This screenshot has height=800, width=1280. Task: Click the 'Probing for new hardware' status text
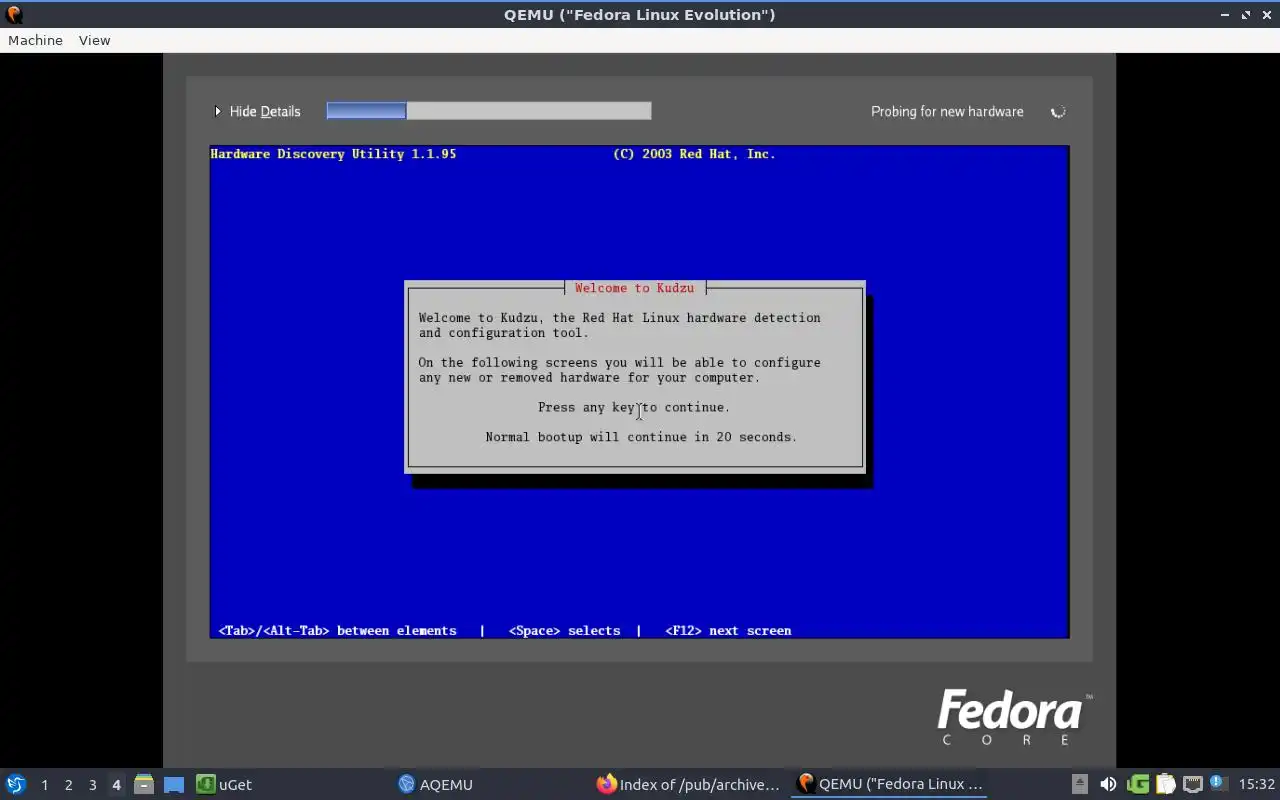pos(947,111)
